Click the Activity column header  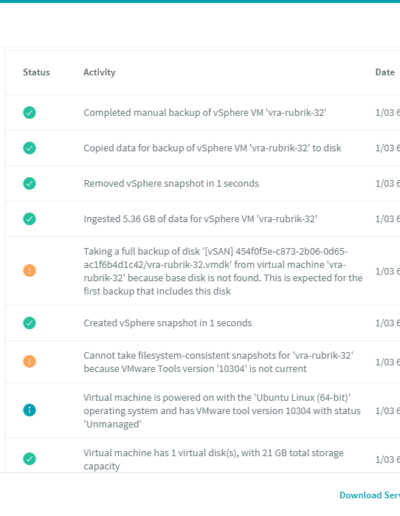click(x=99, y=72)
